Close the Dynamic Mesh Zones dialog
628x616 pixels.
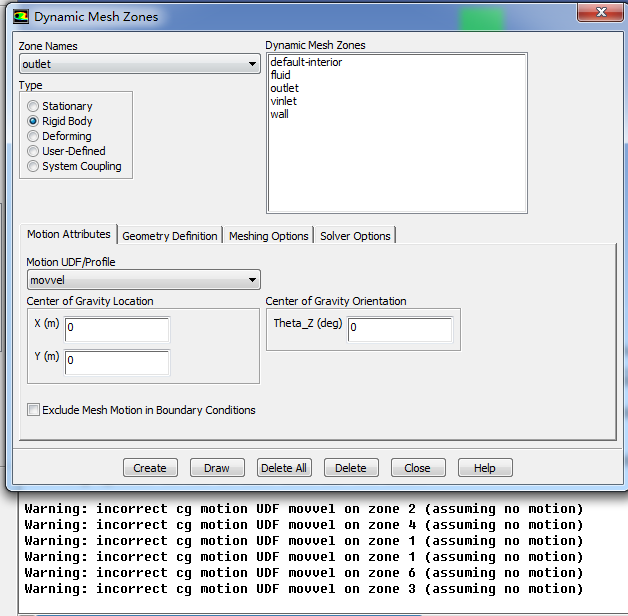point(600,12)
